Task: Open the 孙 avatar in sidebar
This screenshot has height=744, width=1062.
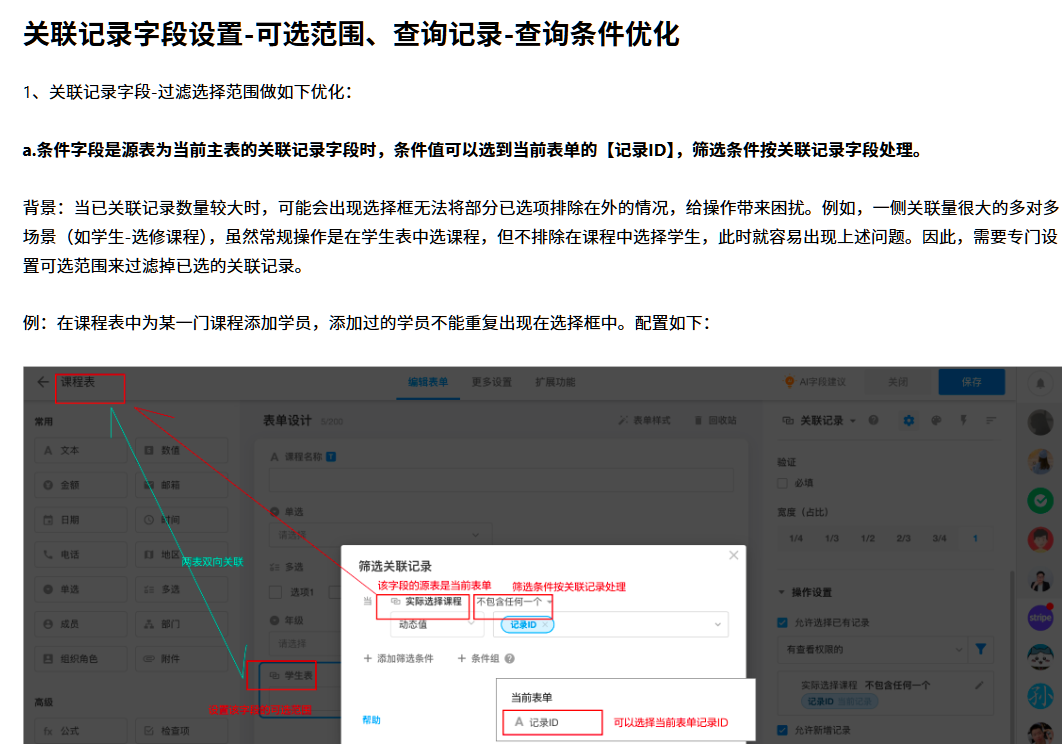Action: (1040, 696)
